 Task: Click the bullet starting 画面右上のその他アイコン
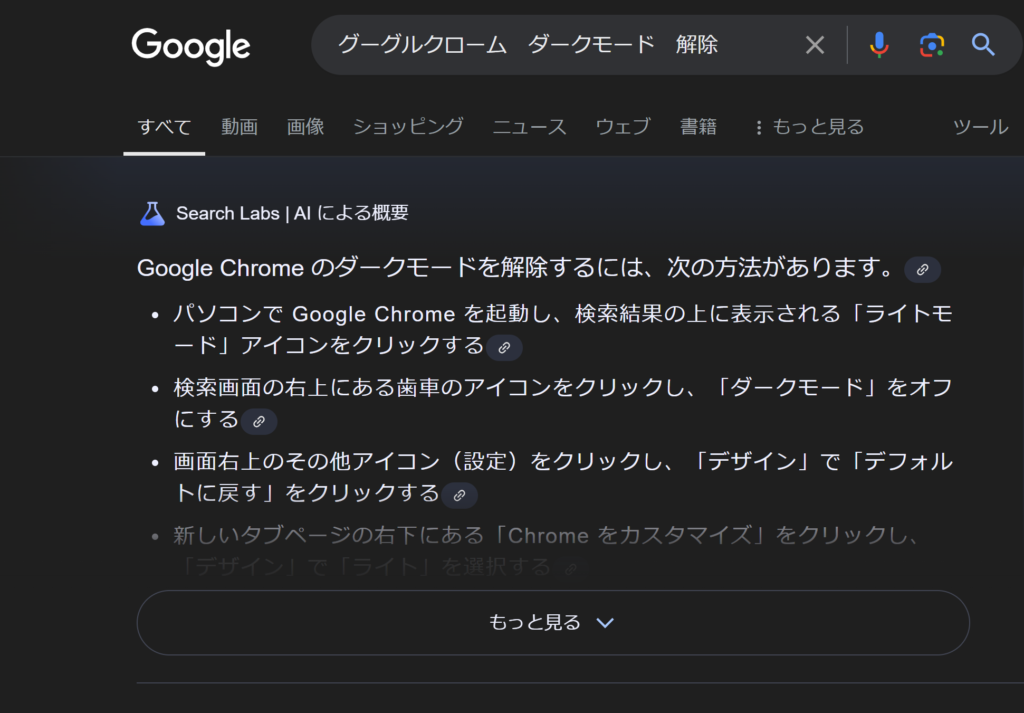coord(563,477)
